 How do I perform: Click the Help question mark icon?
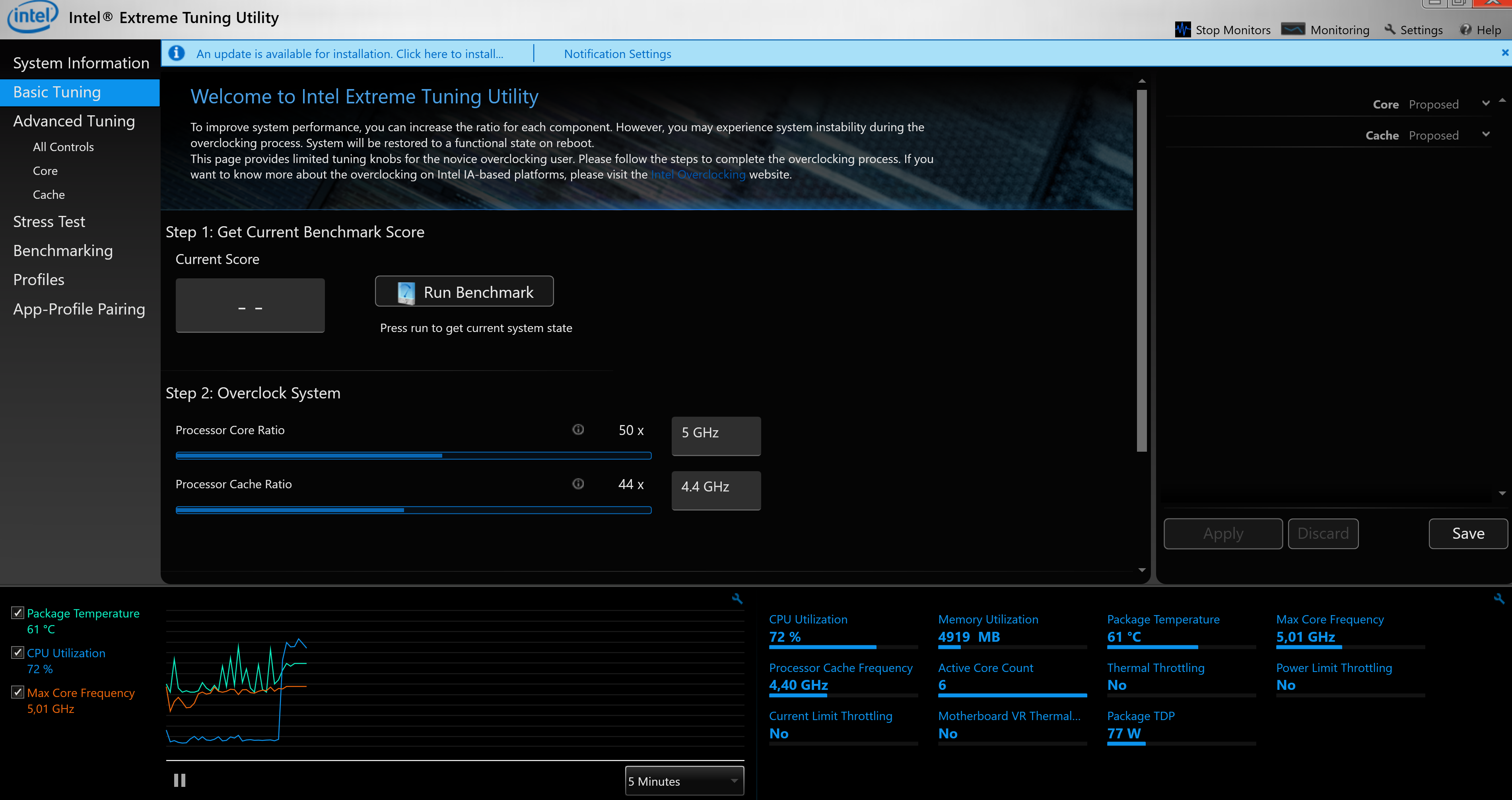(x=1465, y=29)
